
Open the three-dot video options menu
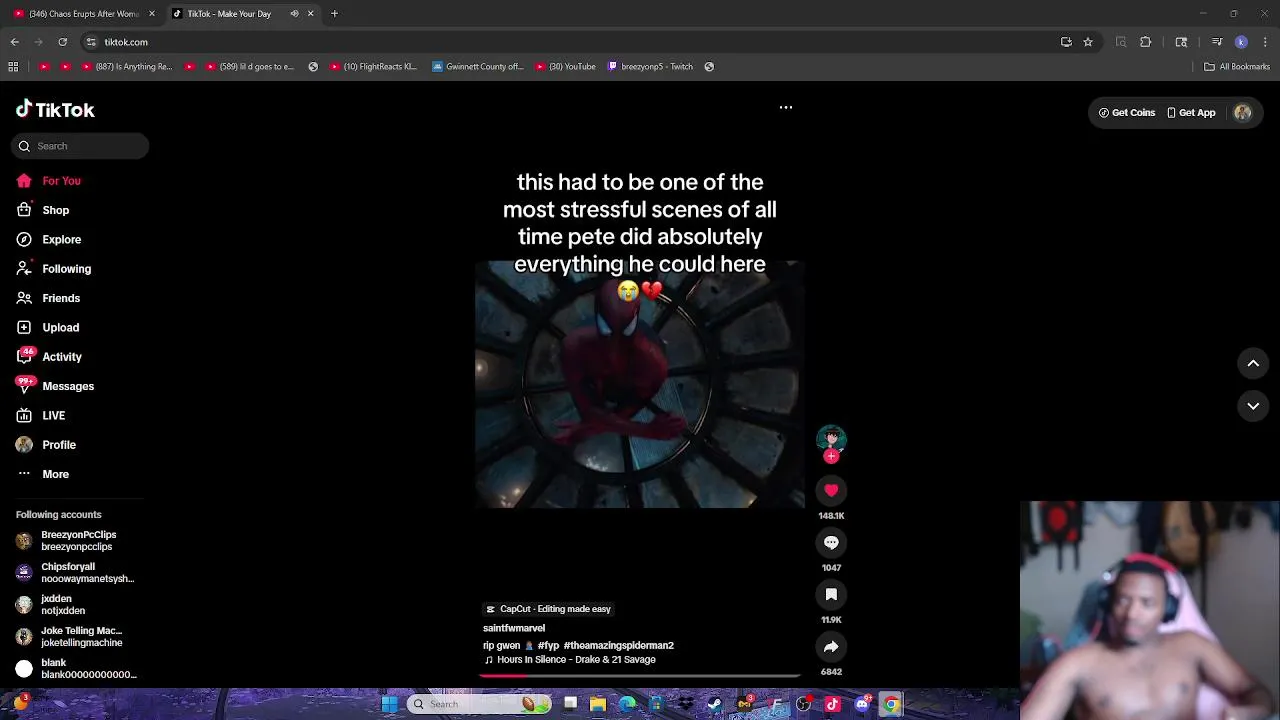tap(786, 107)
